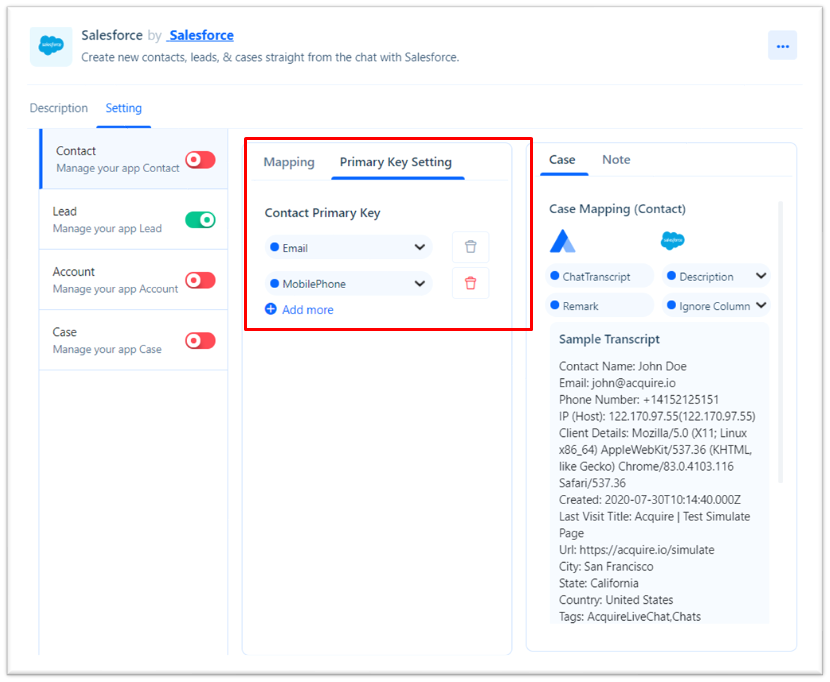The height and width of the screenshot is (682, 830).
Task: Delete the Email primary key row
Action: tap(471, 247)
